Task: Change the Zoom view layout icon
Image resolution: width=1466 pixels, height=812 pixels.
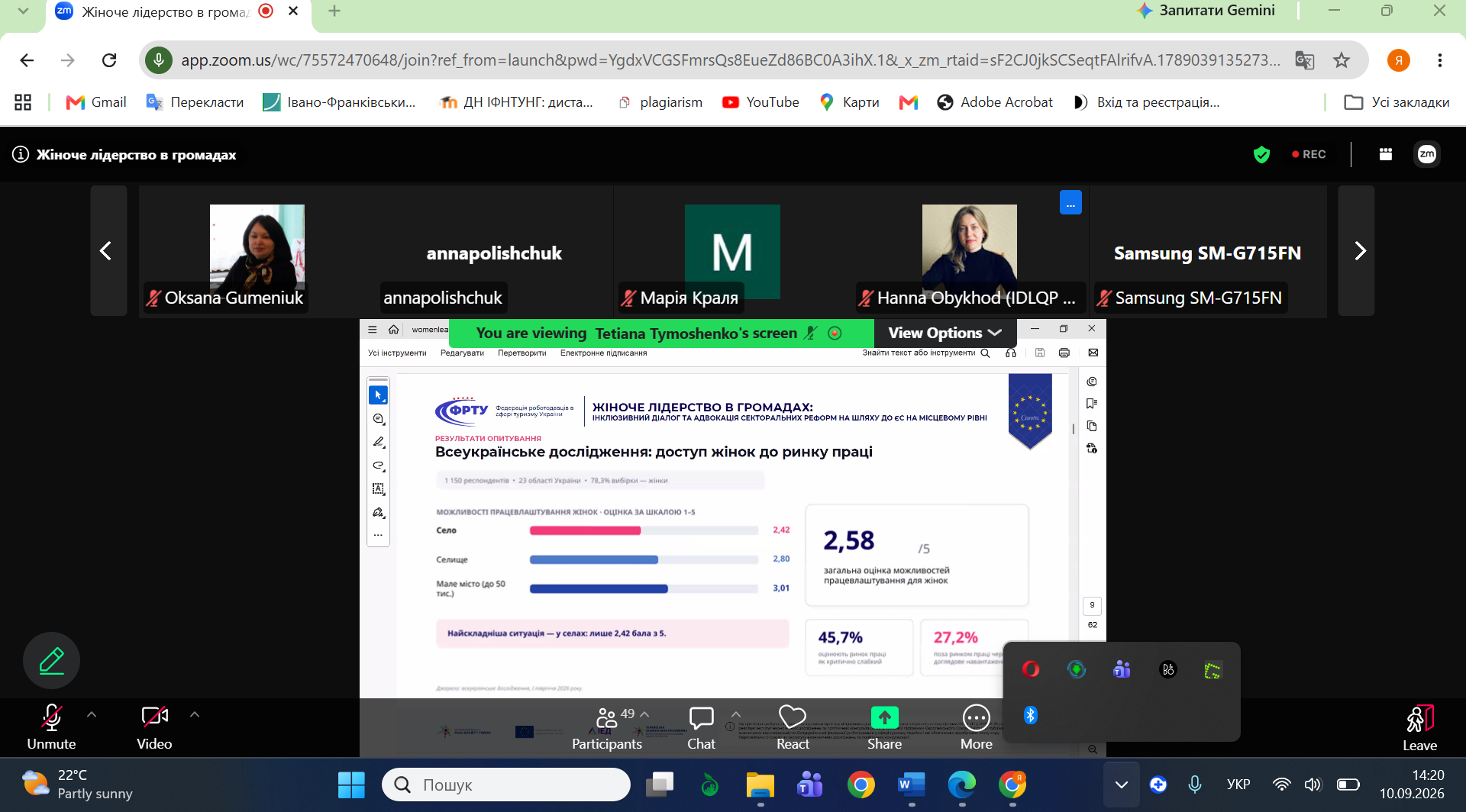Action: click(x=1386, y=154)
